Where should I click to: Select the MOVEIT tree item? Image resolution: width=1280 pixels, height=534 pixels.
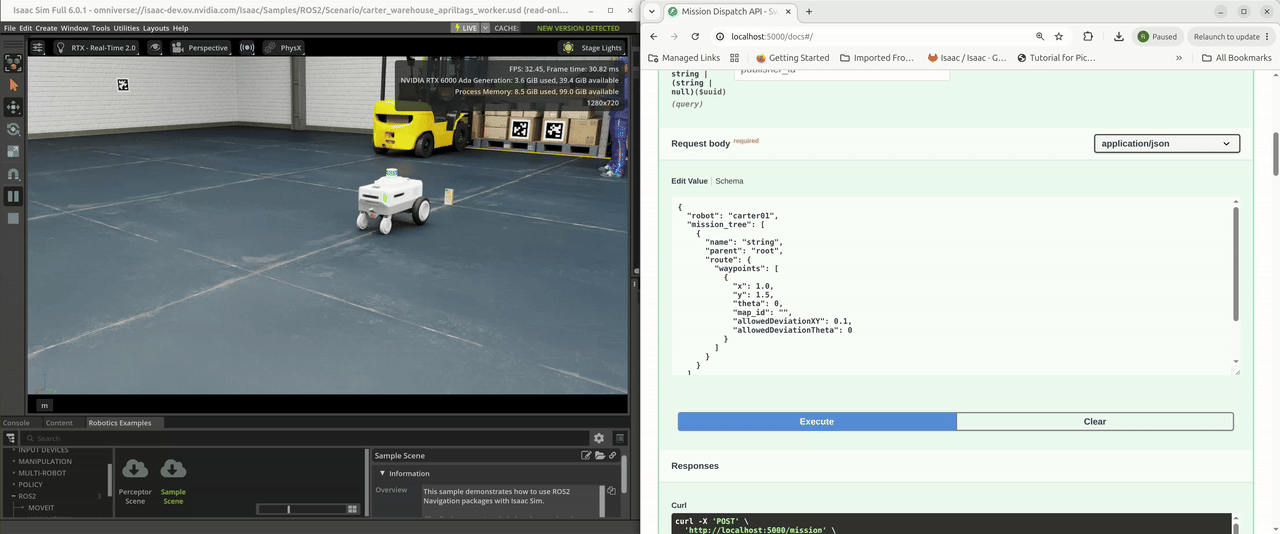point(41,508)
